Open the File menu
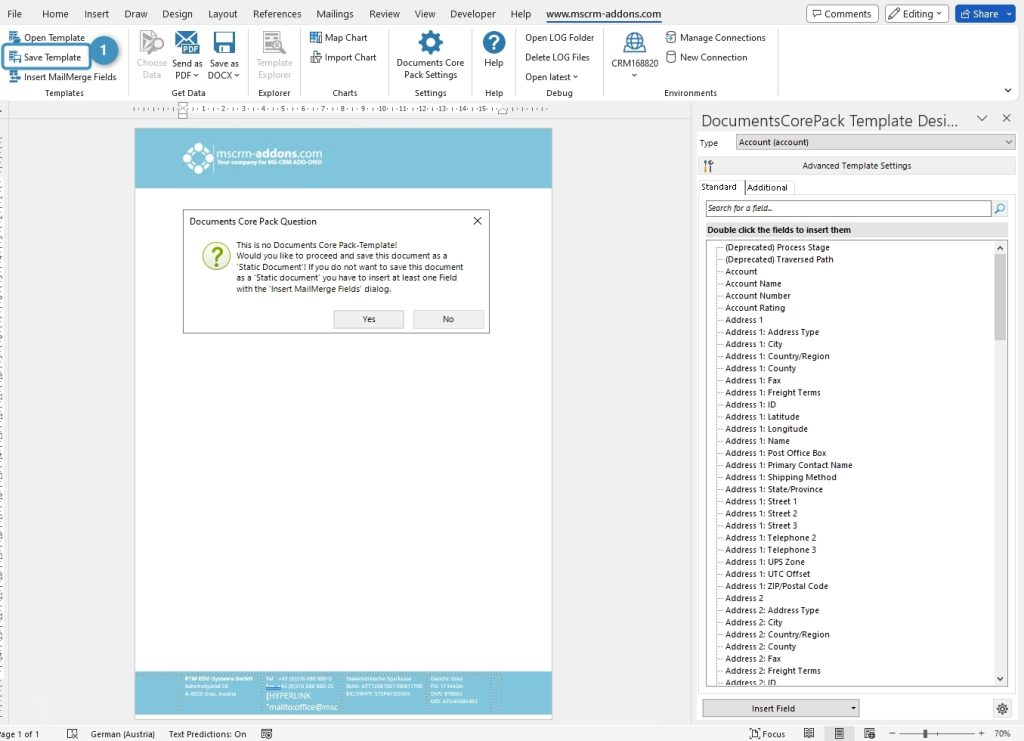This screenshot has height=741, width=1024. (14, 14)
